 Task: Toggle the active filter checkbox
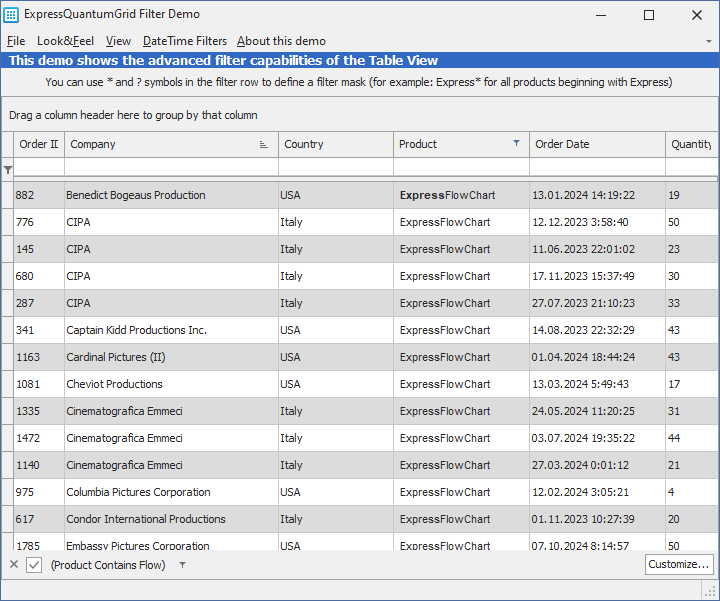(34, 565)
